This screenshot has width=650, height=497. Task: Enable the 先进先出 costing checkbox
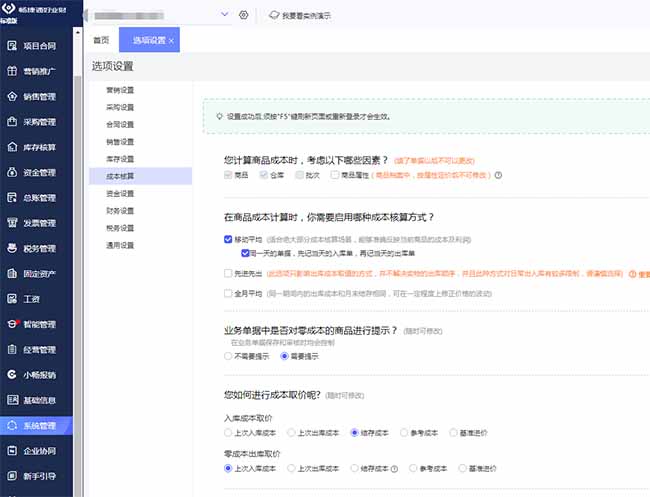pyautogui.click(x=229, y=271)
